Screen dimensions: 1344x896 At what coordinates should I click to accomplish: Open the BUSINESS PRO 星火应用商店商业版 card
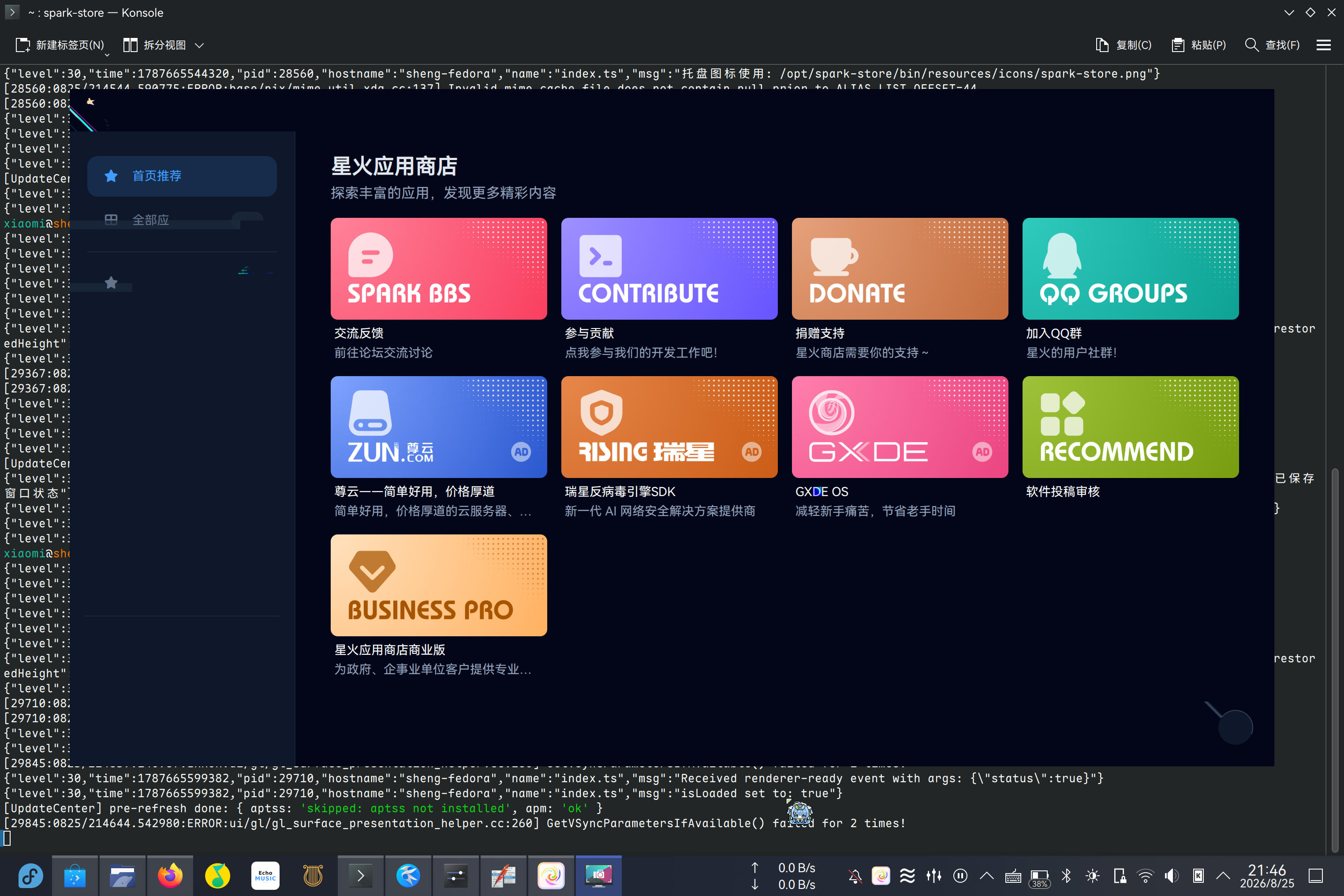pyautogui.click(x=438, y=606)
